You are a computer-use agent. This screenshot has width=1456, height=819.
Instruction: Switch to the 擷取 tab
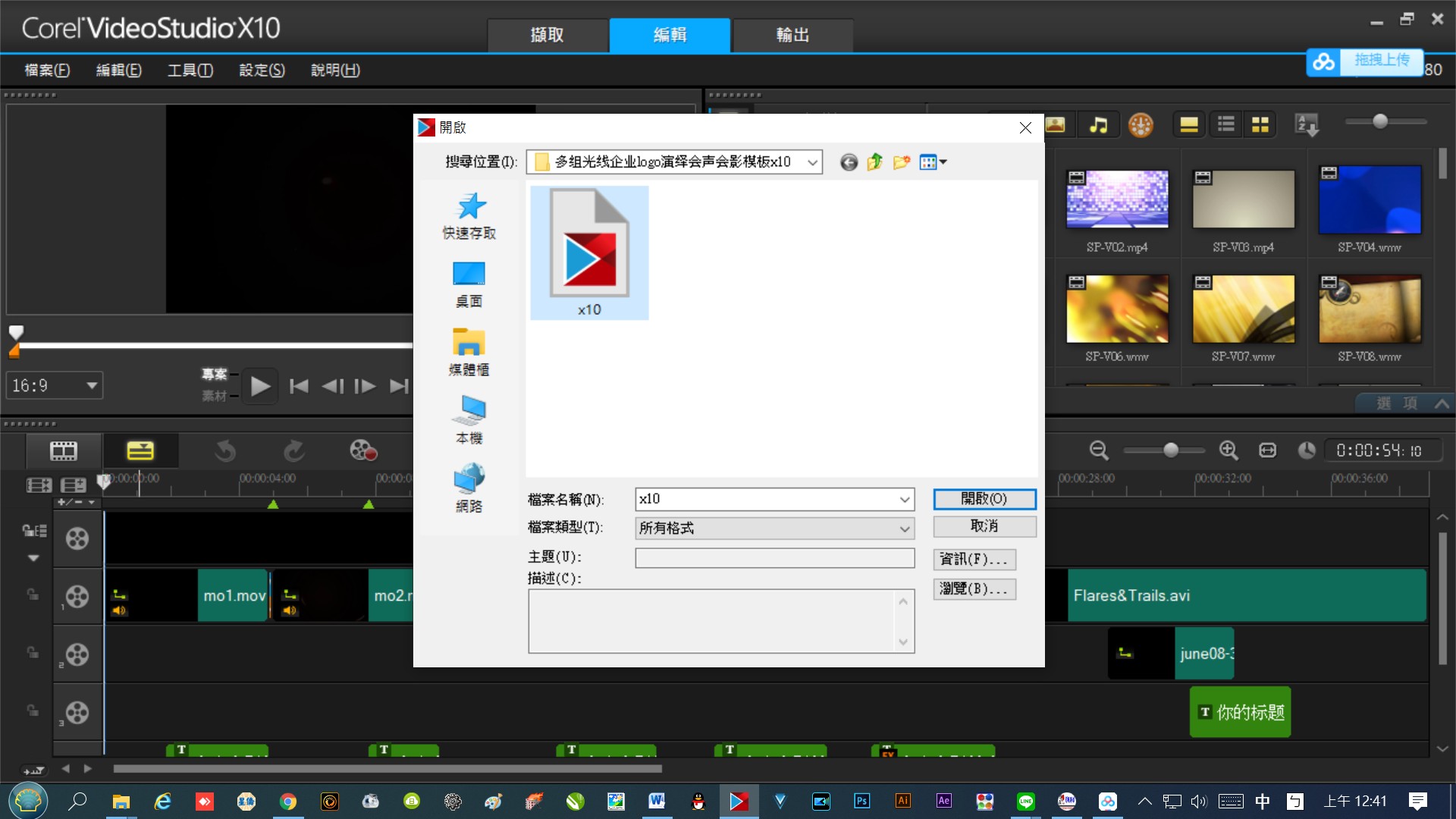click(548, 35)
